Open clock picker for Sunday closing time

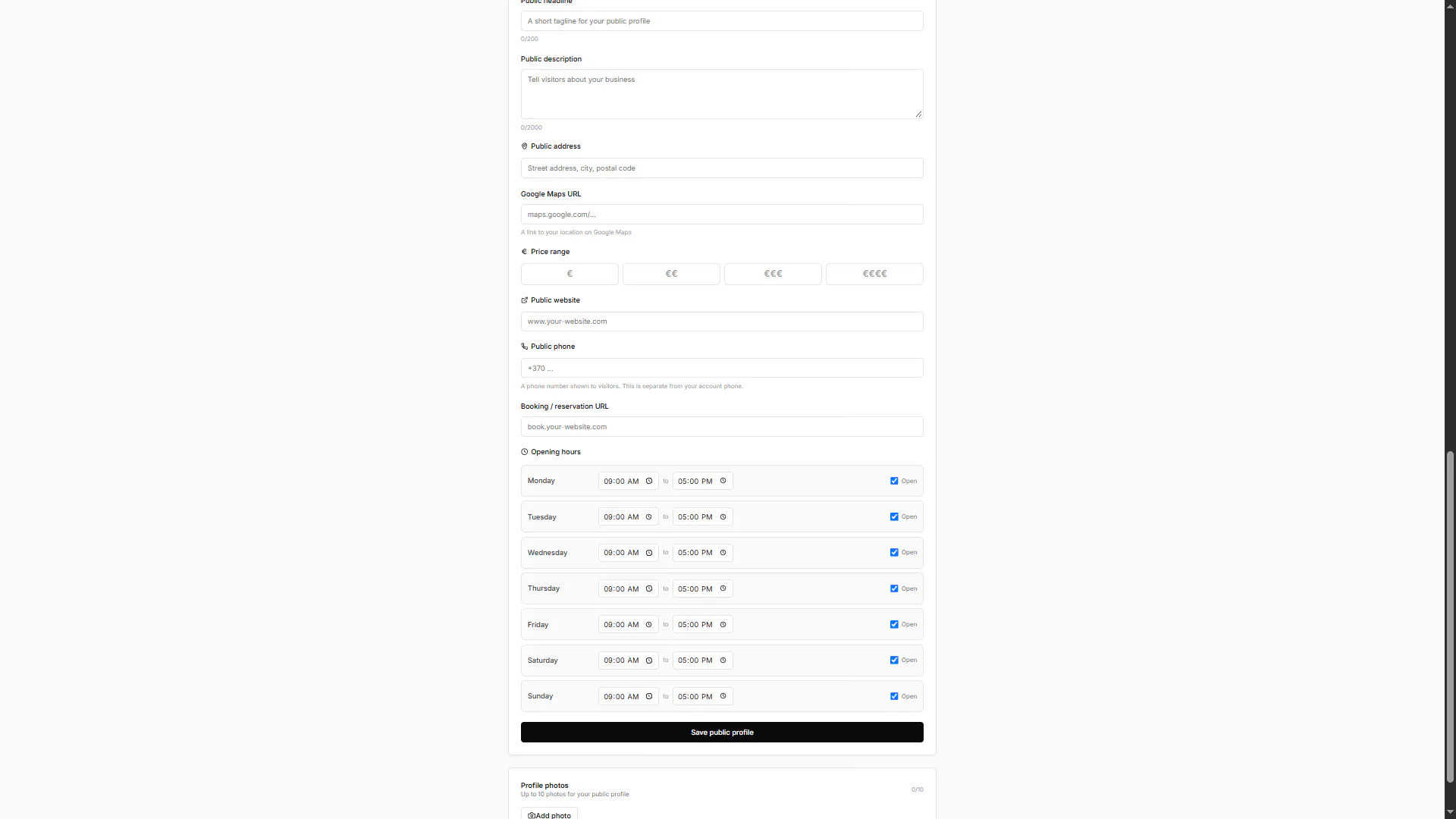point(723,697)
